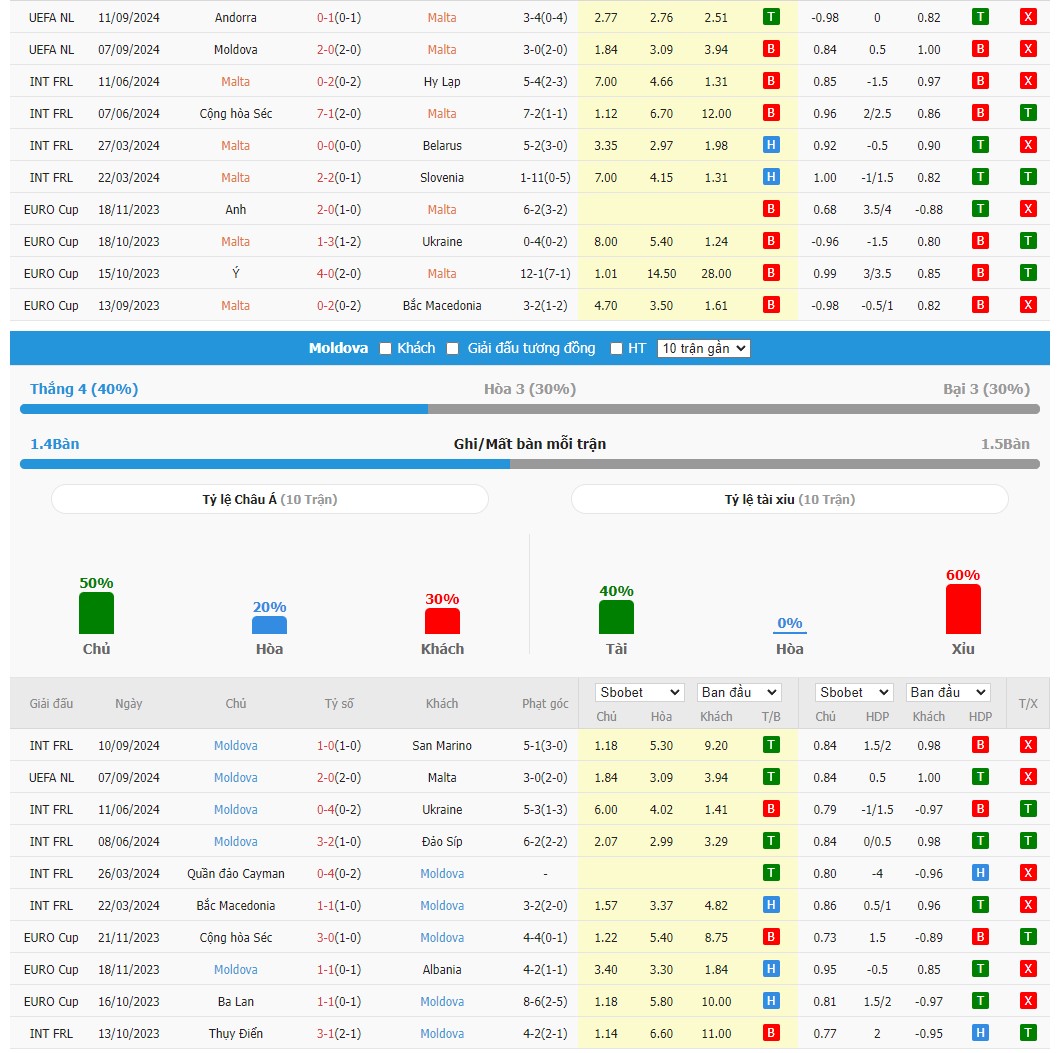Click red B T/B icon in Cộng hòa Séc 3-0 Moldova row
Screen dimensions: 1060x1053
(771, 937)
